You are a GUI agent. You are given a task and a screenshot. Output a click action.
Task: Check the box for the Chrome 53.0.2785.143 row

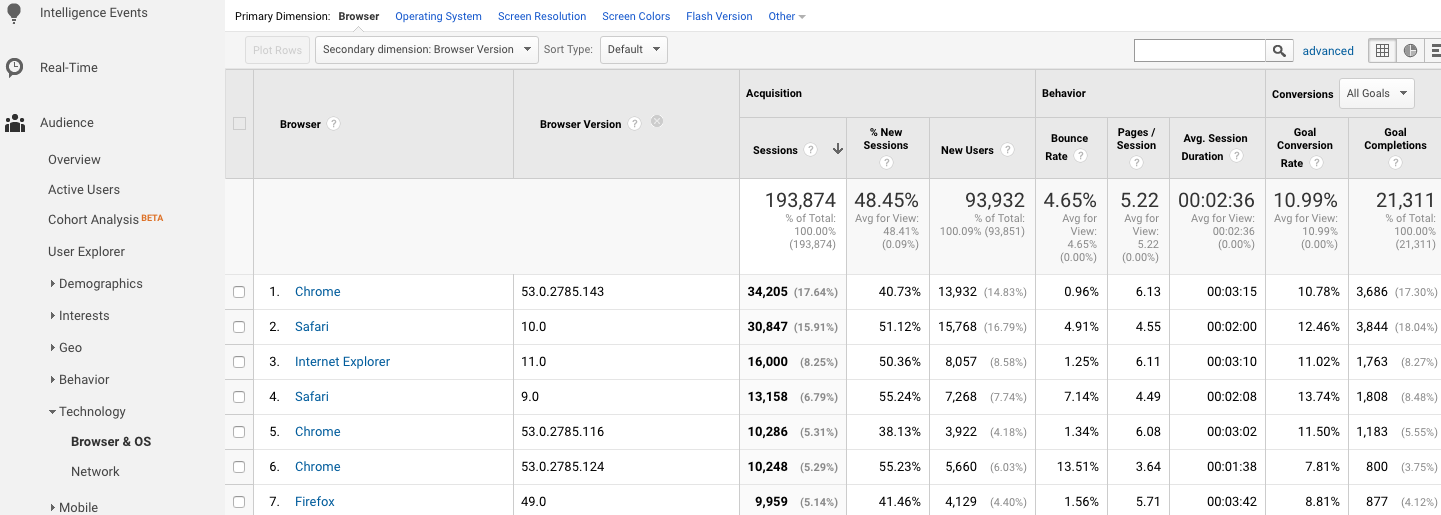(x=239, y=292)
